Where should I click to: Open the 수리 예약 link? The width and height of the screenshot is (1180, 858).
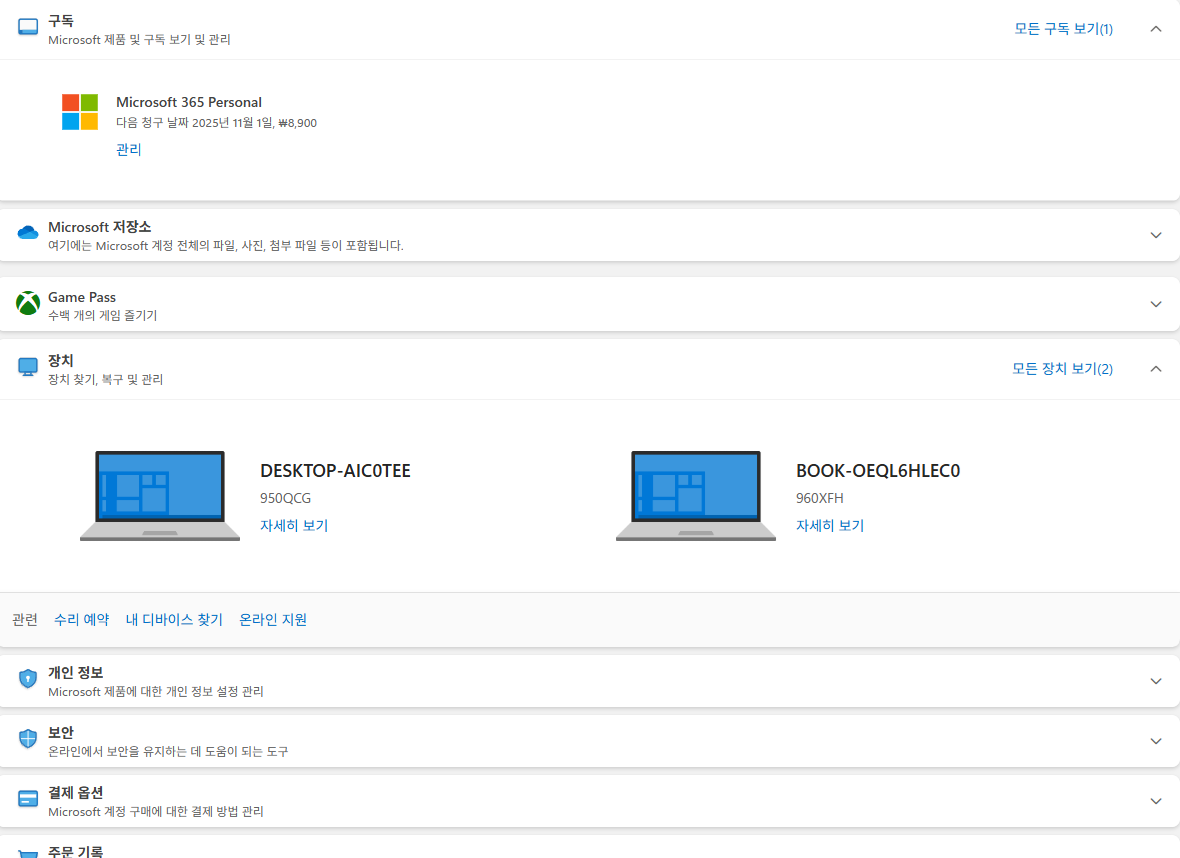pos(81,619)
